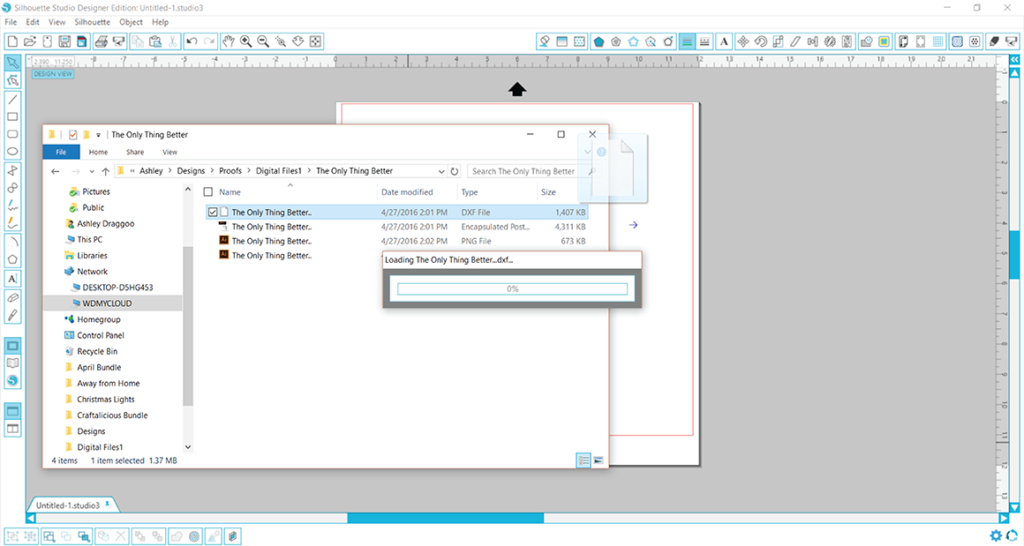Screen dimensions: 1024x546
Task: Open Christmas Lights folder in navigation pane
Action: click(106, 399)
